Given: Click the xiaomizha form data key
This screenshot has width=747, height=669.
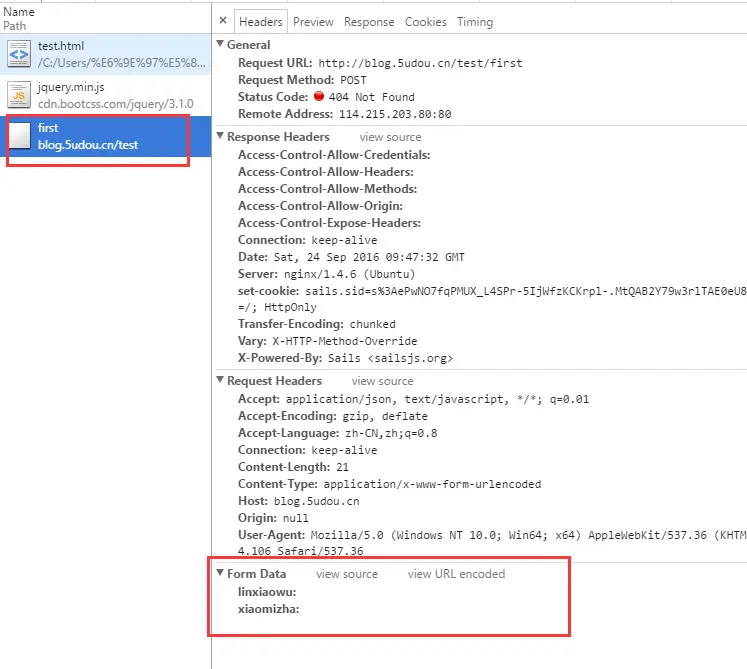Looking at the screenshot, I should coord(268,609).
